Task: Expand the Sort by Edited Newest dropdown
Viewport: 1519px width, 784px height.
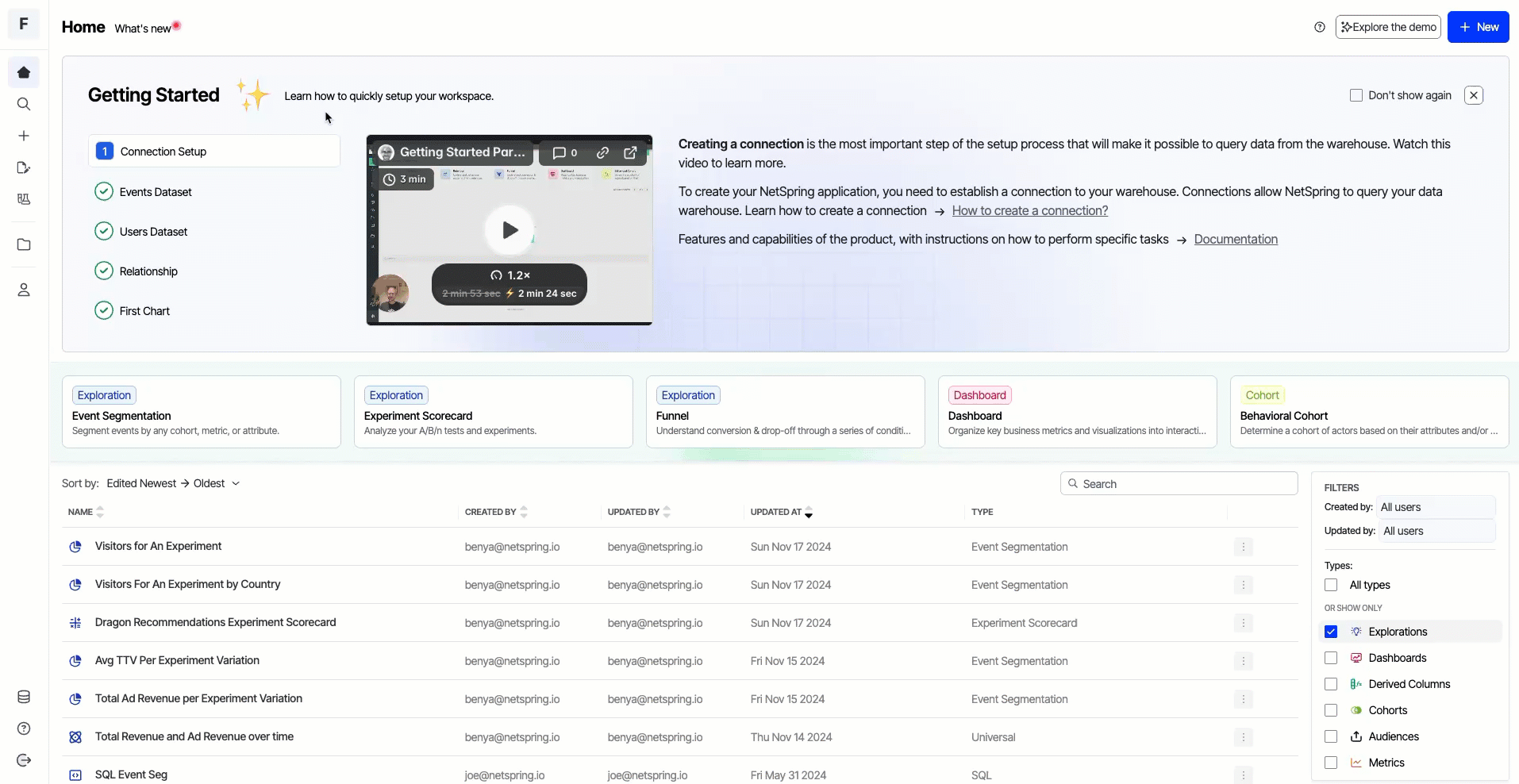Action: (x=173, y=483)
